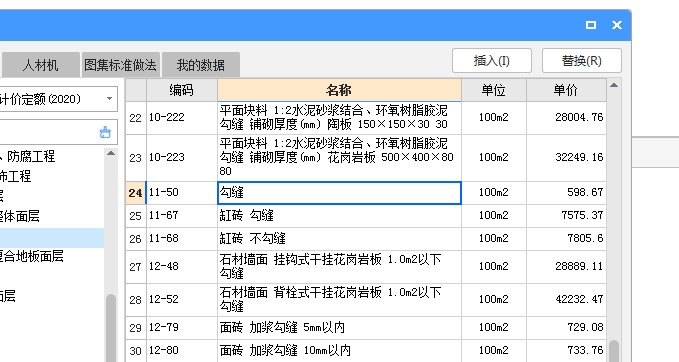Click price cell 28004.76
Image resolution: width=679 pixels, height=362 pixels.
pos(566,118)
